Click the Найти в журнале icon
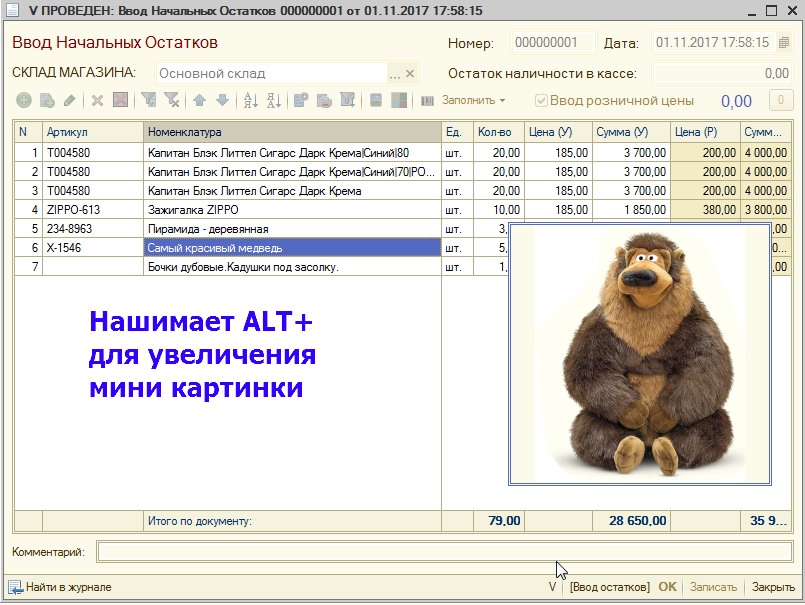 tap(15, 587)
